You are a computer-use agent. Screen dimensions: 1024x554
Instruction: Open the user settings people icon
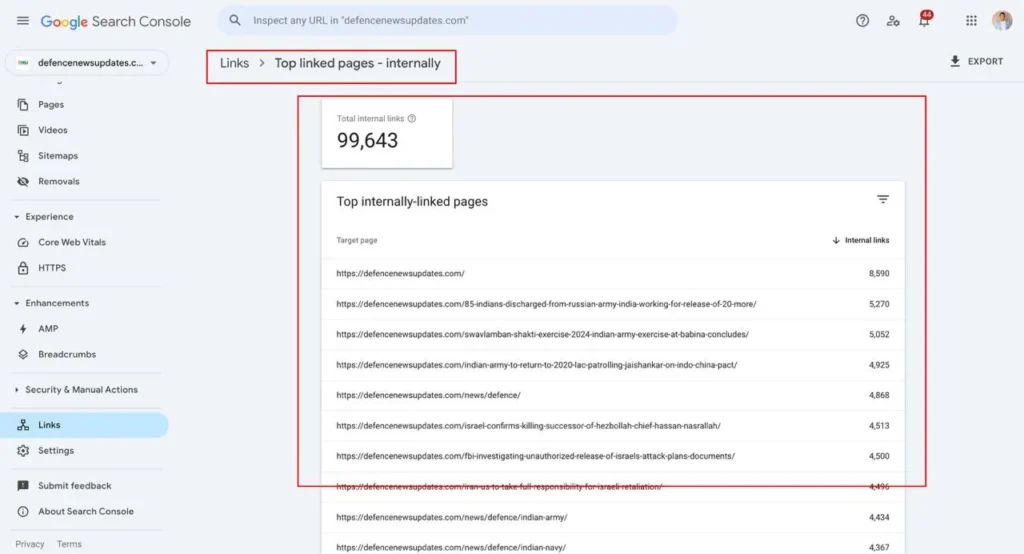click(893, 21)
